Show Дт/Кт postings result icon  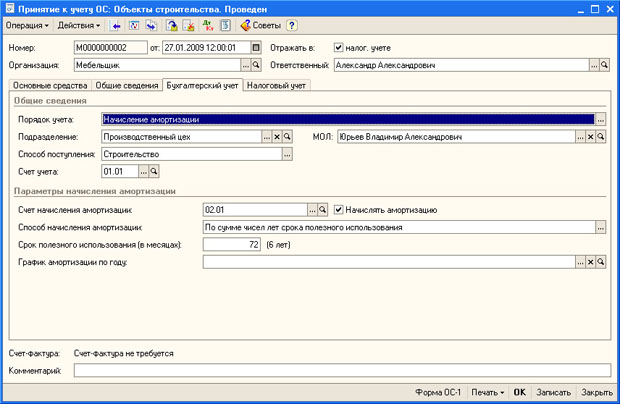point(208,26)
